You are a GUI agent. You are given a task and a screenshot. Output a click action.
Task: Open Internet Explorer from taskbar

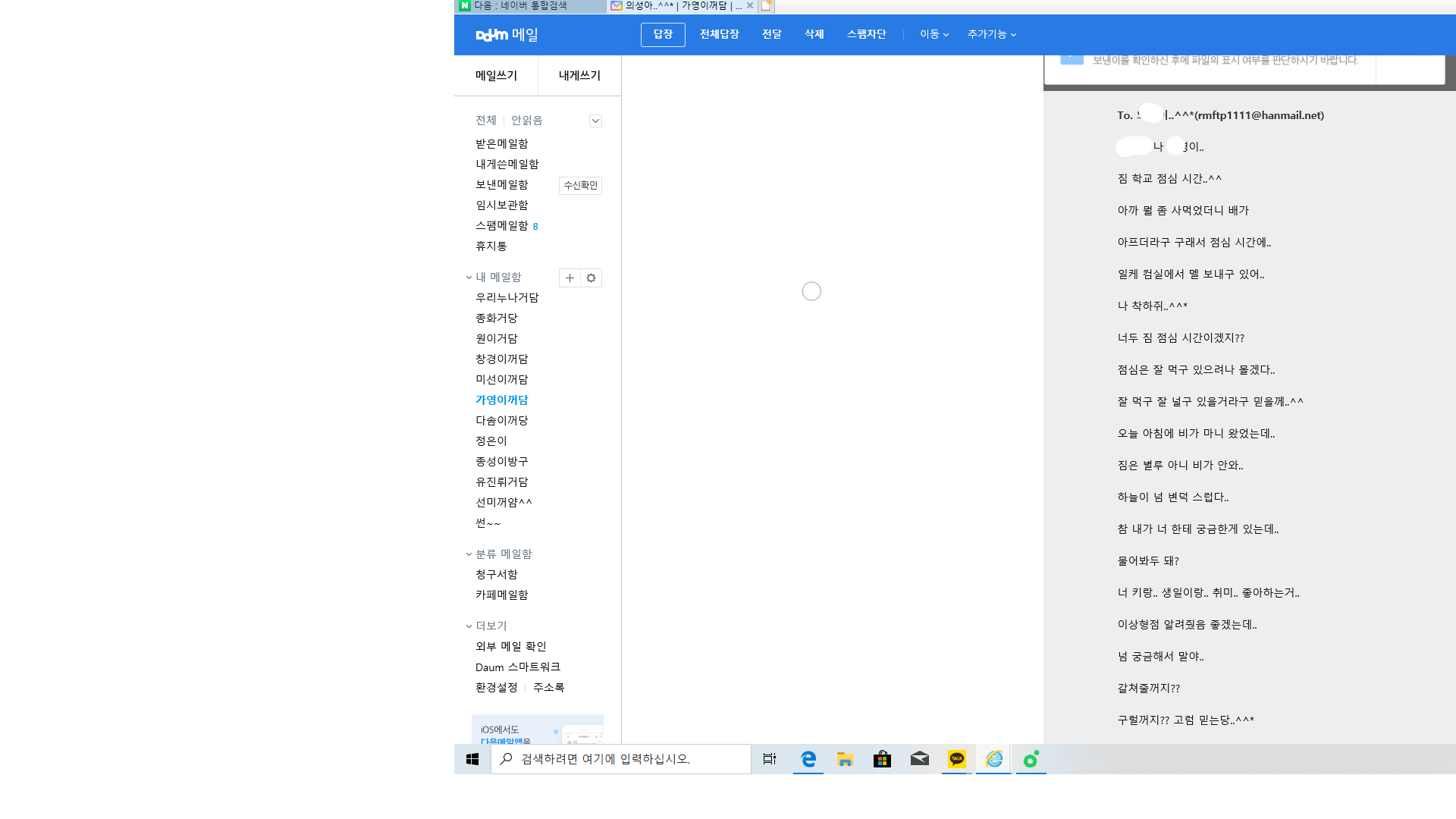click(994, 759)
